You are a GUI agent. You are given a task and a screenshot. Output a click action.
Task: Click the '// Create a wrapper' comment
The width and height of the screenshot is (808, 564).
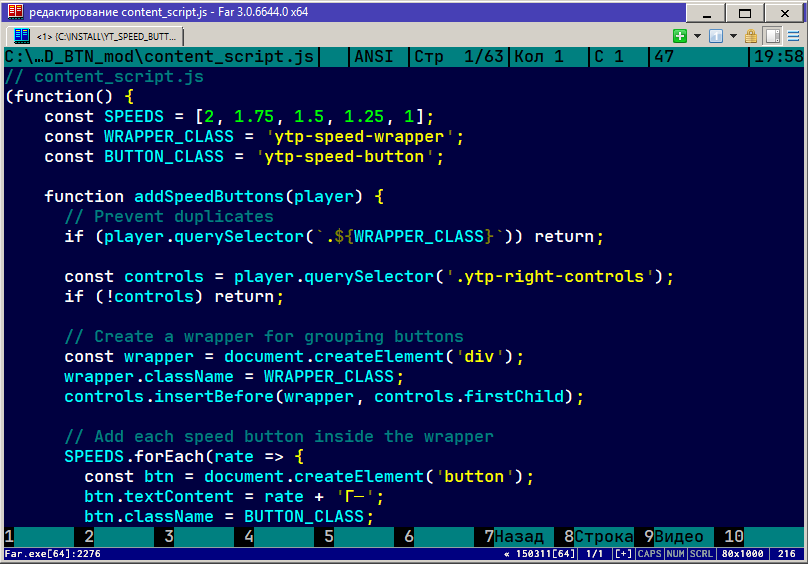point(264,337)
